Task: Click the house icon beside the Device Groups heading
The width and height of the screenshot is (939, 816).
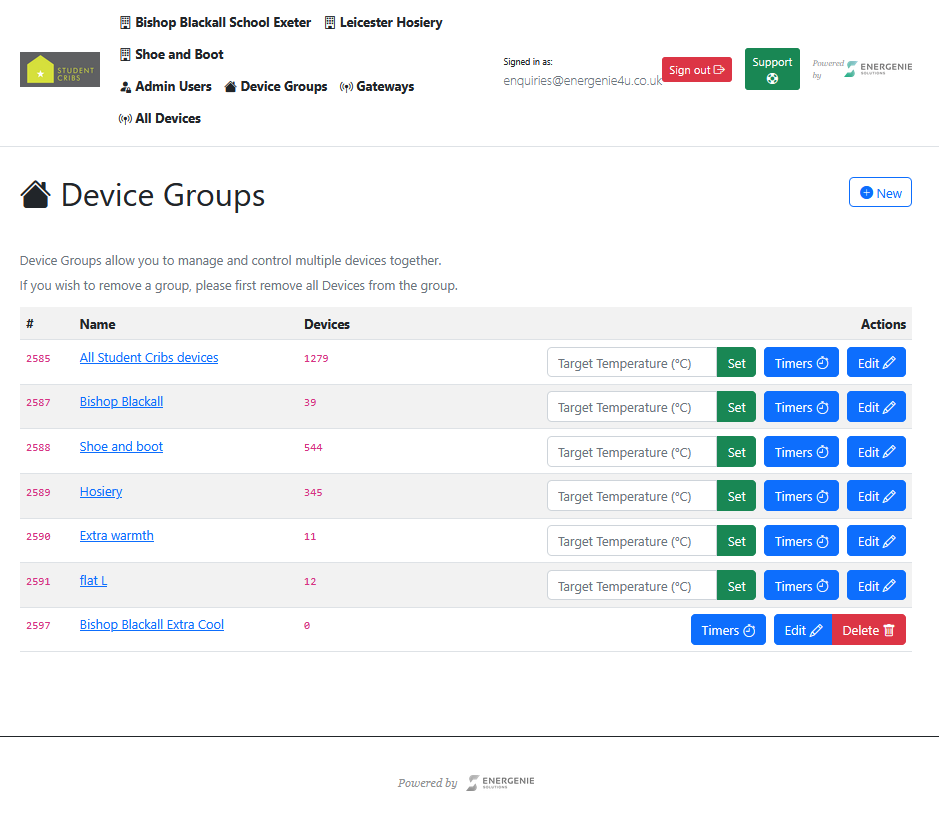Action: [x=35, y=195]
